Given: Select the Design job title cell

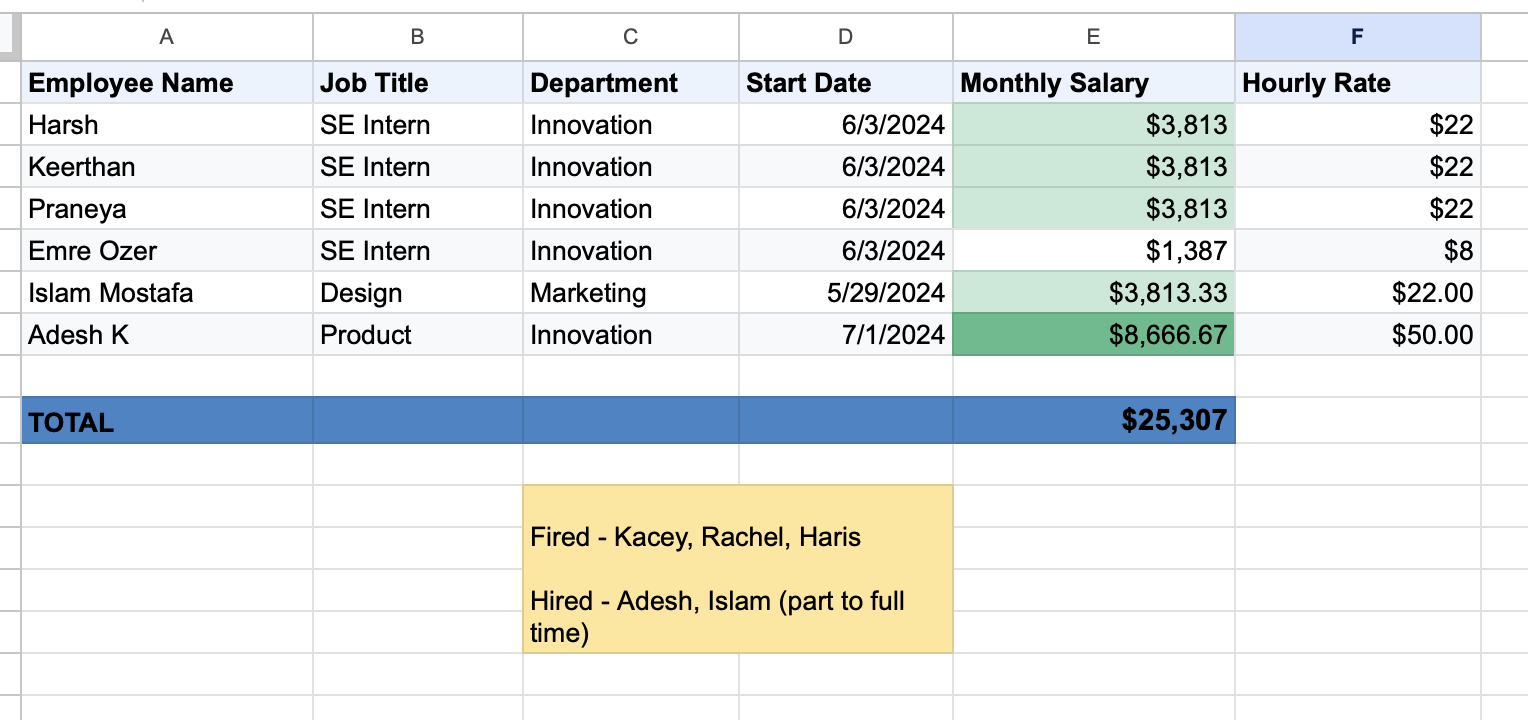Looking at the screenshot, I should pyautogui.click(x=417, y=293).
